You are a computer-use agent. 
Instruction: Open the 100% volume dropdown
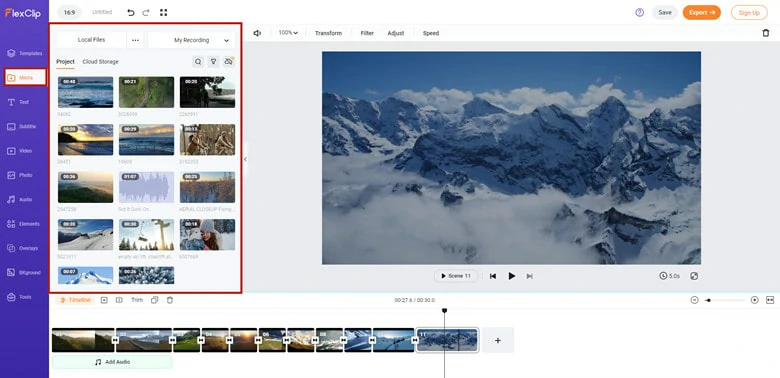pos(288,33)
